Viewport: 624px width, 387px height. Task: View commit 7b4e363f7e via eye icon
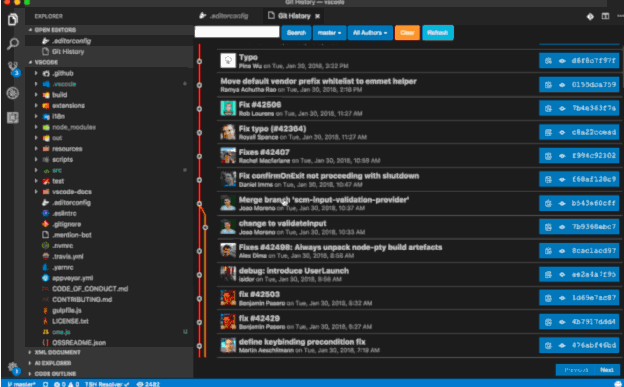562,108
